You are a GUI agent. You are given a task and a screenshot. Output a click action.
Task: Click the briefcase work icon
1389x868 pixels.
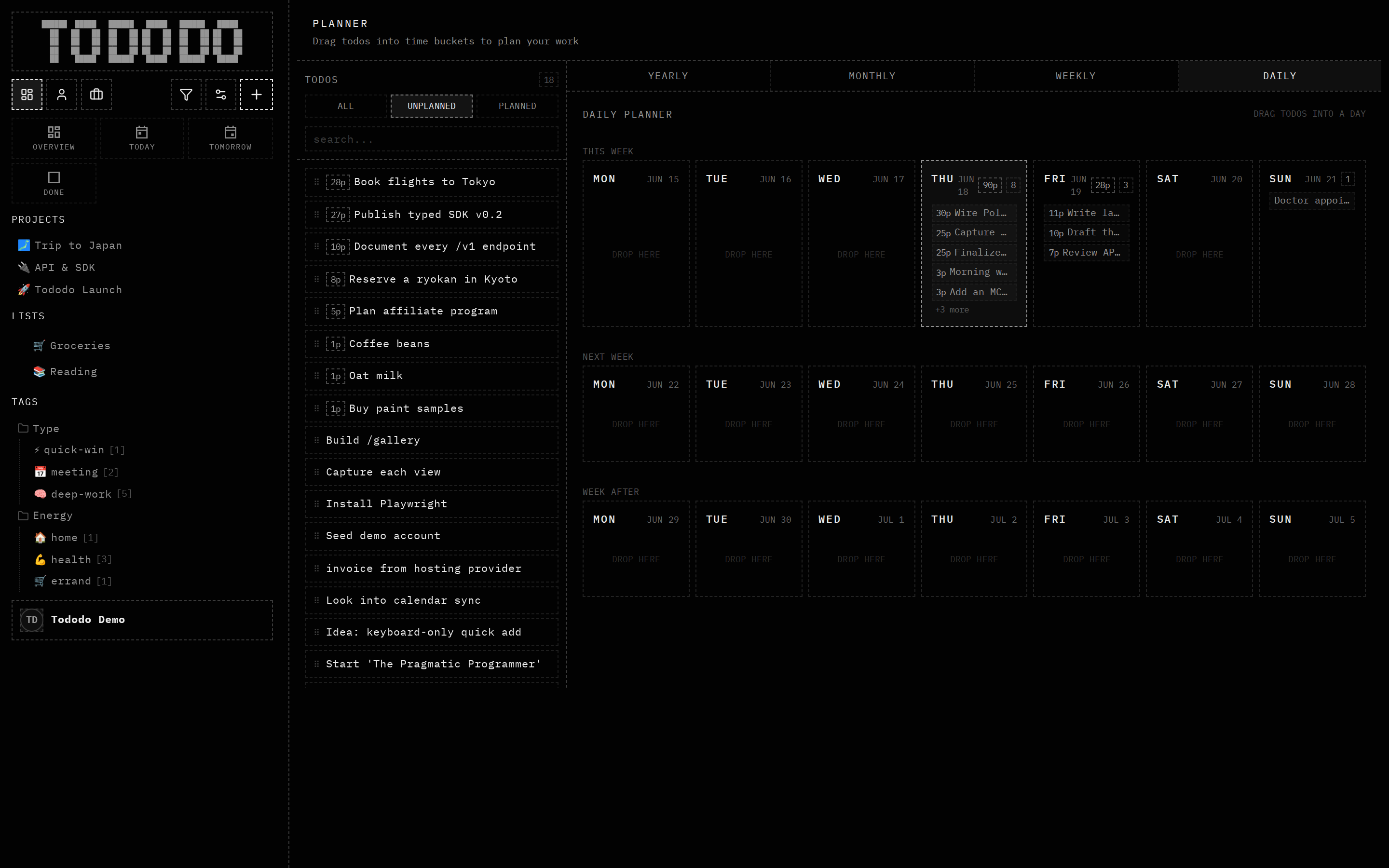coord(96,95)
